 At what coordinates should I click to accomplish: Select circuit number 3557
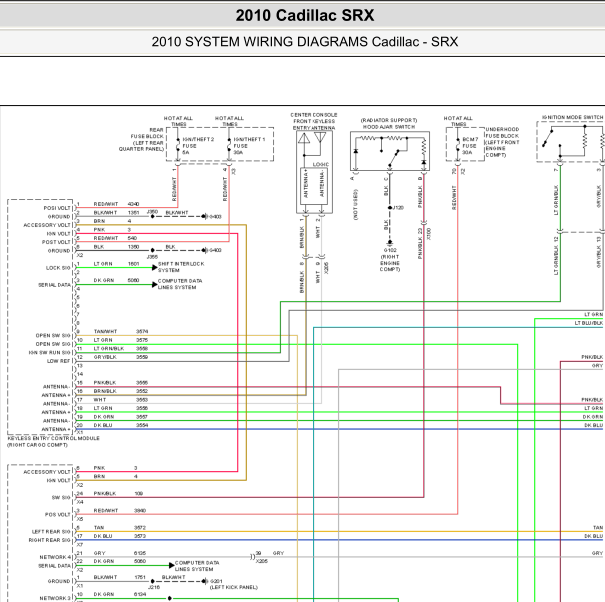(142, 417)
